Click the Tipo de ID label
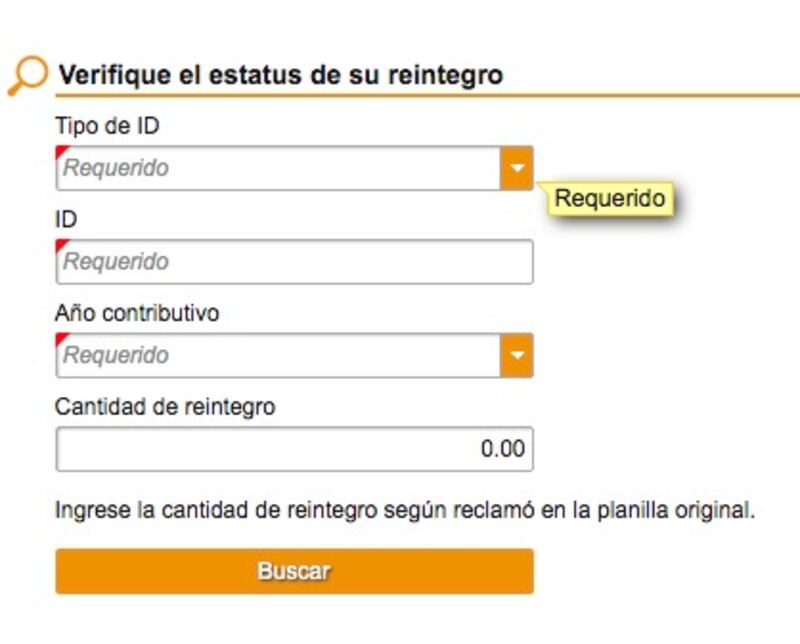This screenshot has height=644, width=800. click(107, 126)
